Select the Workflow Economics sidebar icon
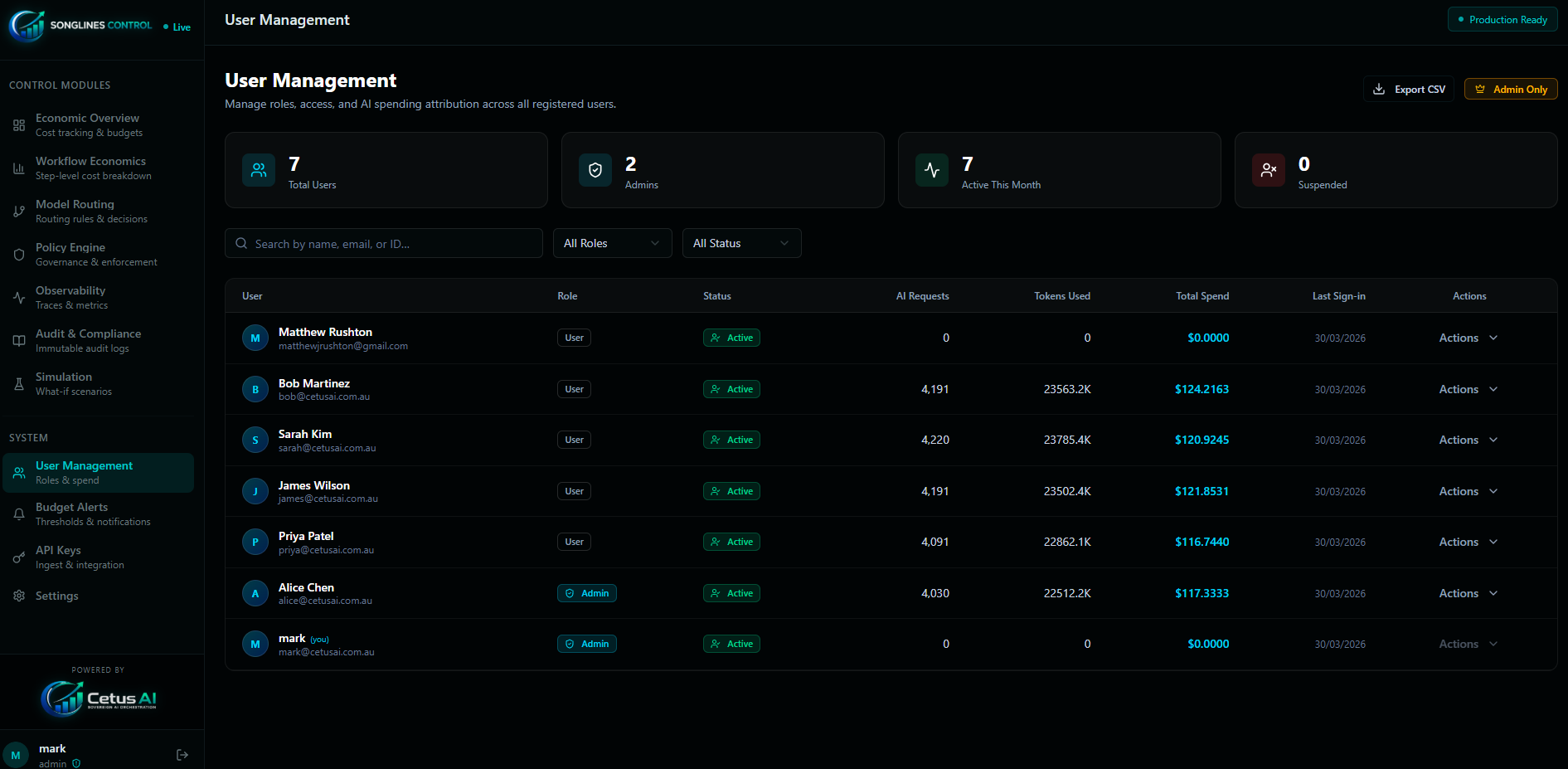1568x769 pixels. tap(18, 168)
